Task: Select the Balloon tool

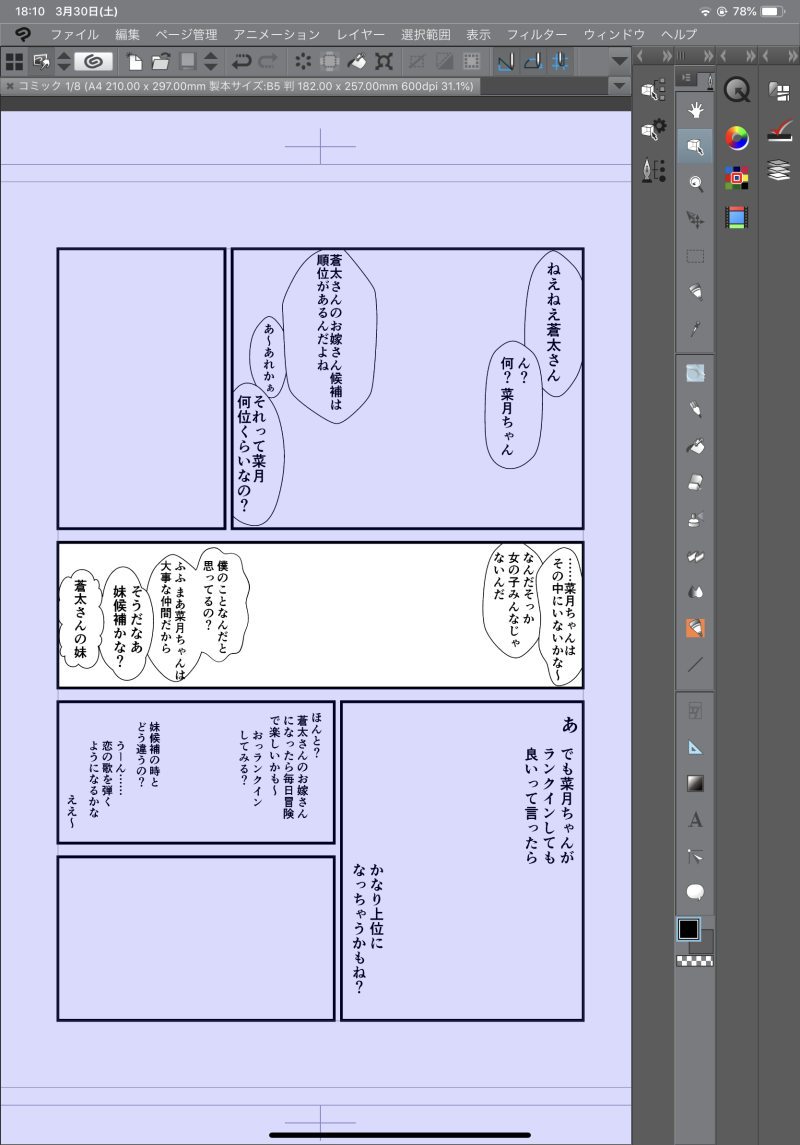Action: click(696, 892)
